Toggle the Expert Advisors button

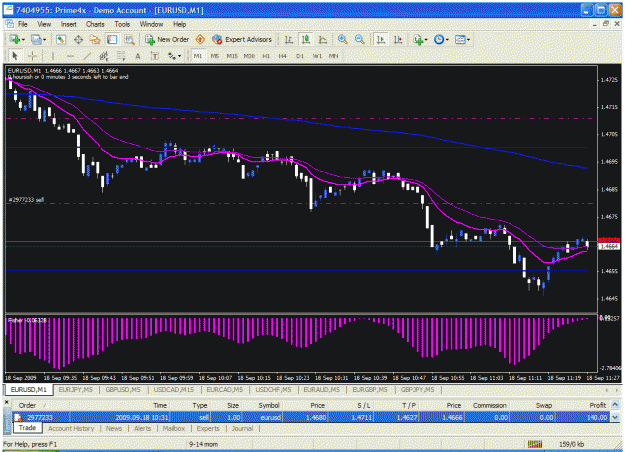click(242, 39)
